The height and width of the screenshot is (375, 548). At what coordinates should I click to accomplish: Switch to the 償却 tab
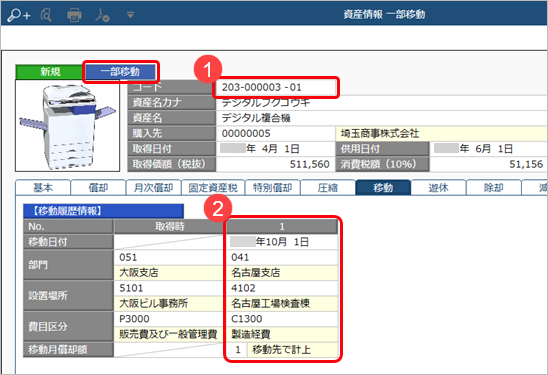[98, 188]
